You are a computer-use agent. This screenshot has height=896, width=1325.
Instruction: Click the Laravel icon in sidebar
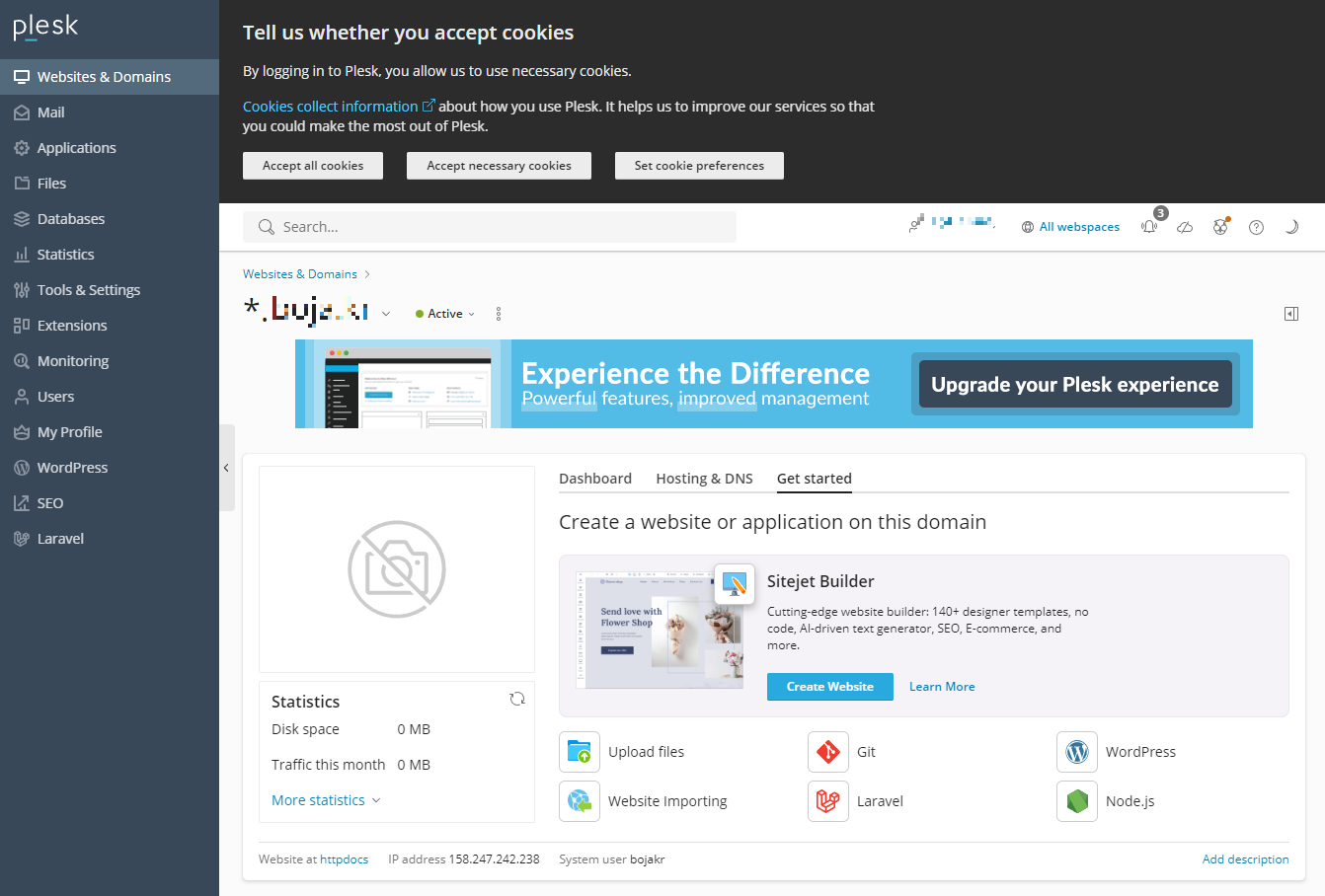click(x=22, y=539)
